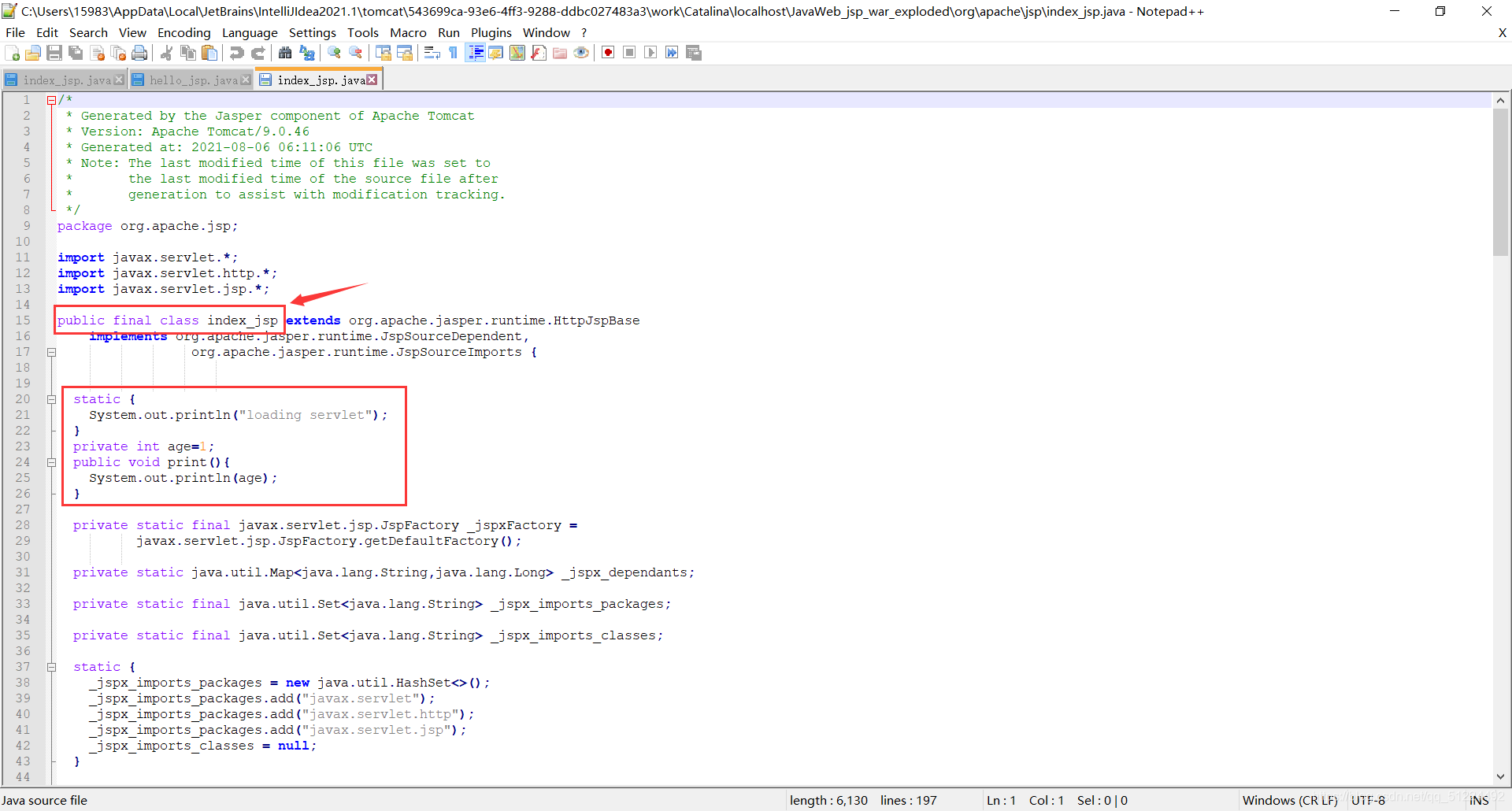Click the Open file folder icon

[33, 53]
